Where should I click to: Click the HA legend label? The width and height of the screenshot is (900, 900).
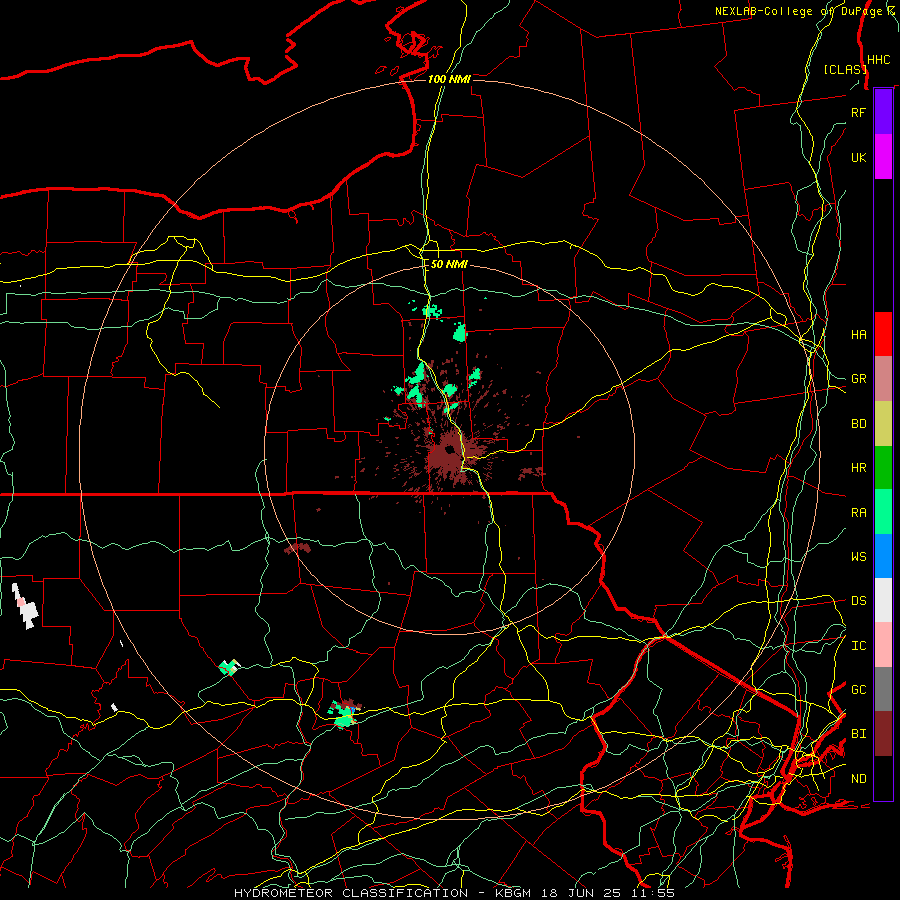click(858, 334)
